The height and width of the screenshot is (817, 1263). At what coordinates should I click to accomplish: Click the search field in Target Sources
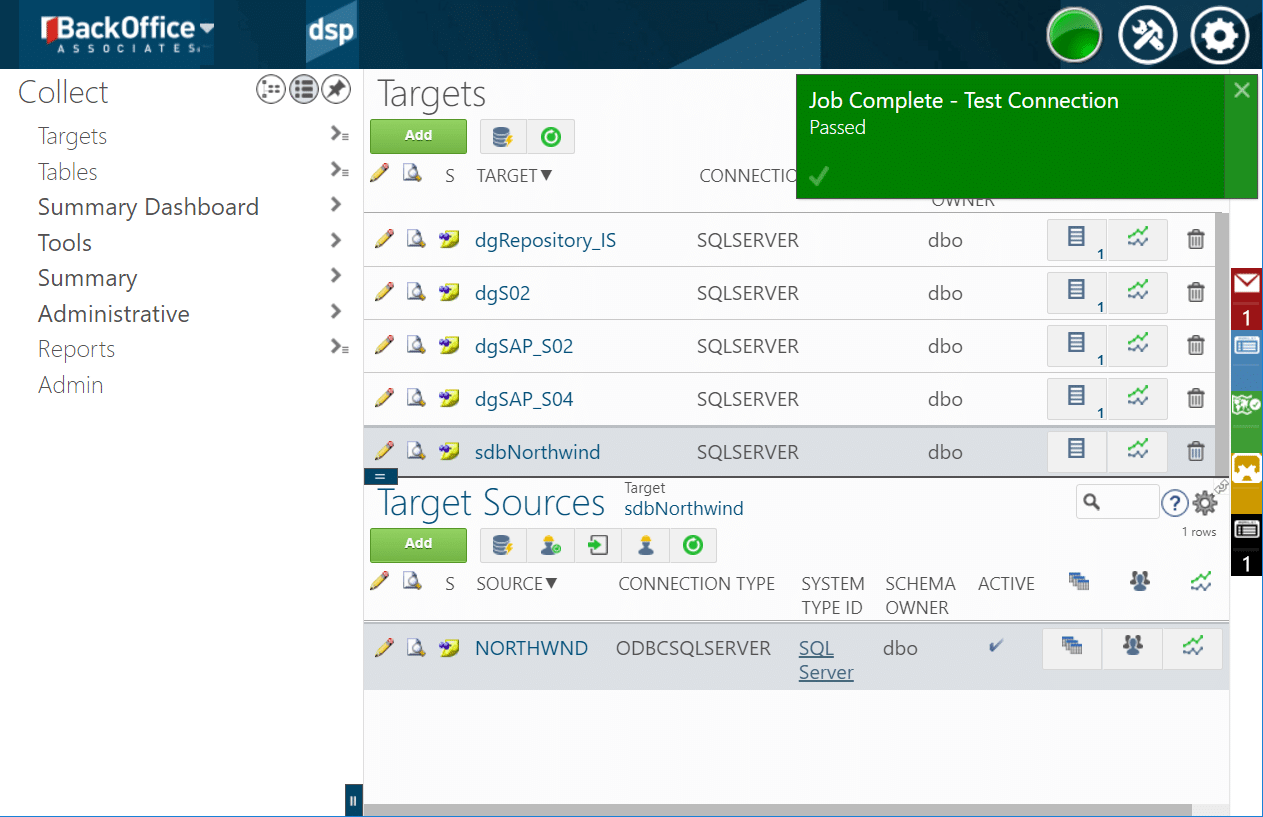click(1127, 502)
